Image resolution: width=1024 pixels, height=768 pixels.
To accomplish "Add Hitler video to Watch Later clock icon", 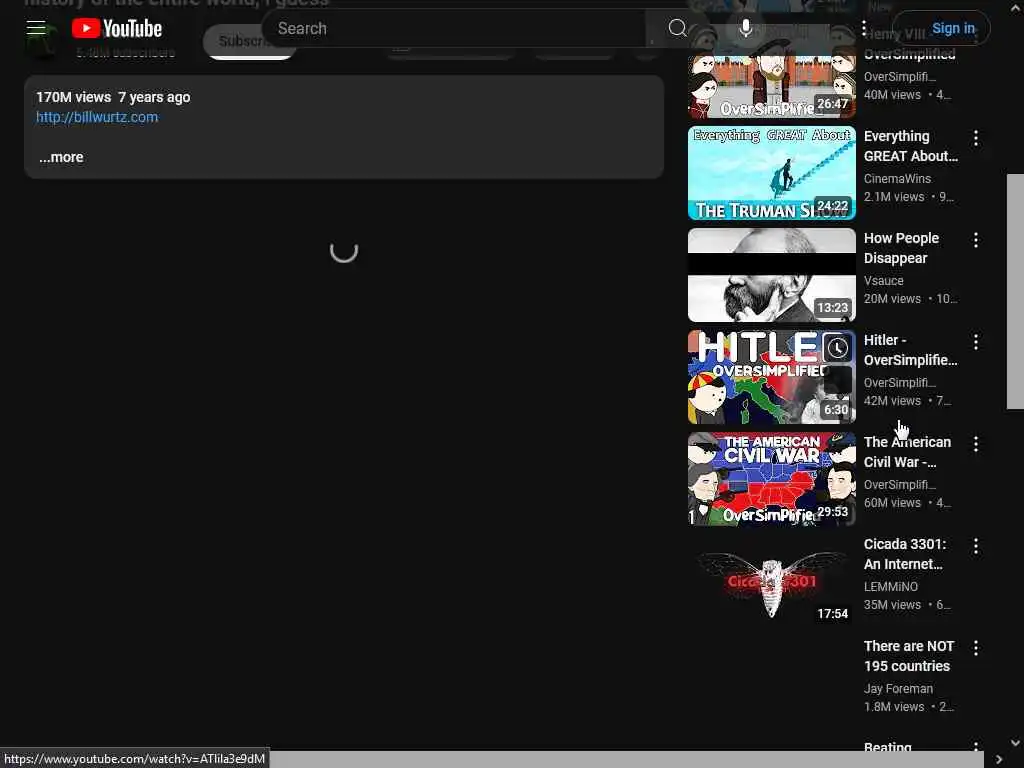I will click(837, 348).
